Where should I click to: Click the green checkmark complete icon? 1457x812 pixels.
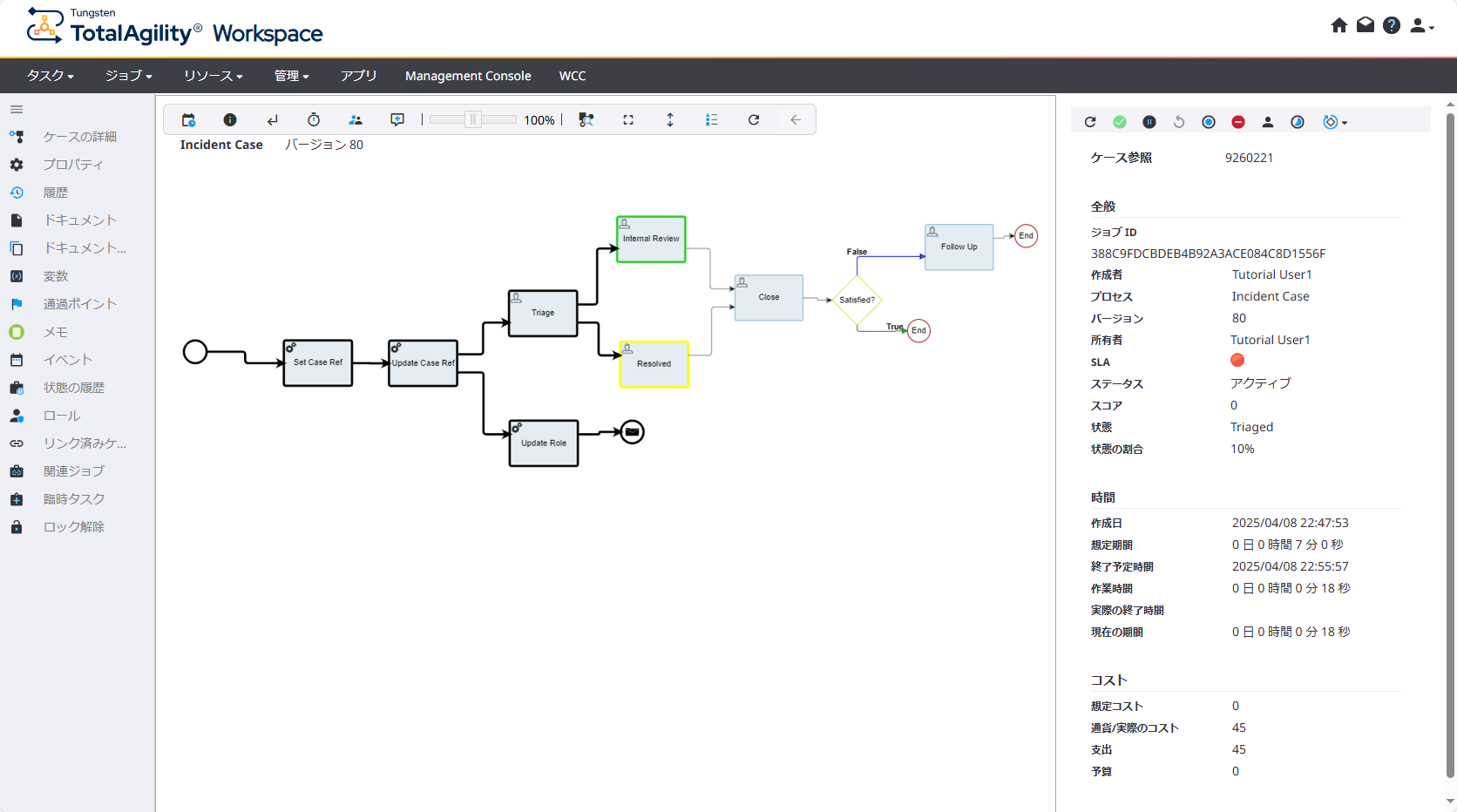tap(1120, 122)
